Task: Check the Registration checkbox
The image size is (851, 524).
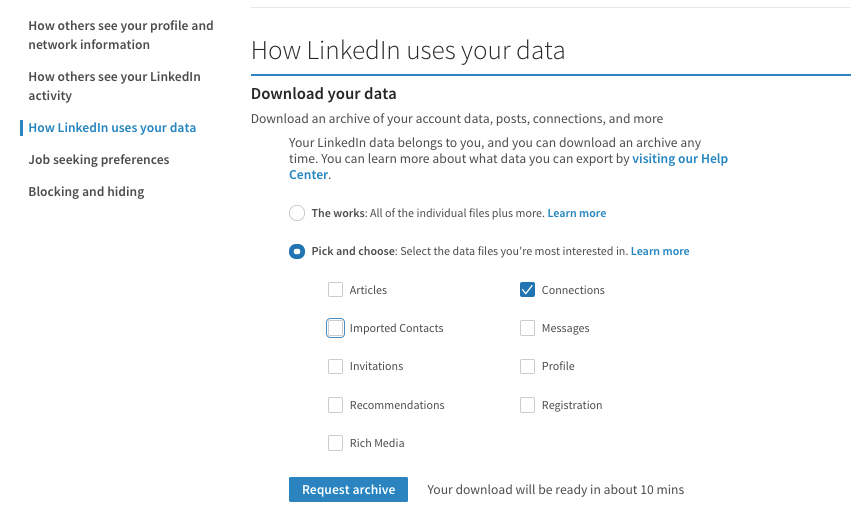Action: coord(527,405)
